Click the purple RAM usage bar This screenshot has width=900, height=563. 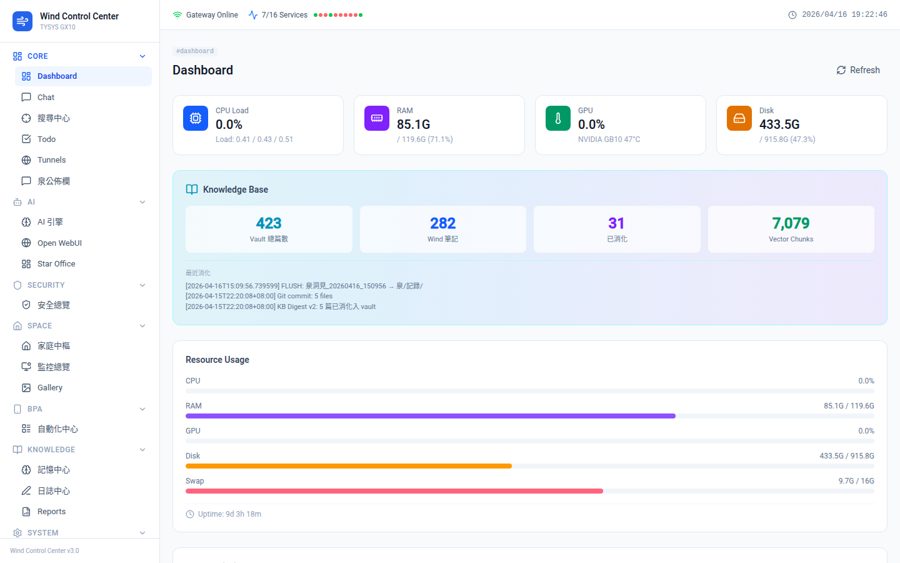pos(430,415)
